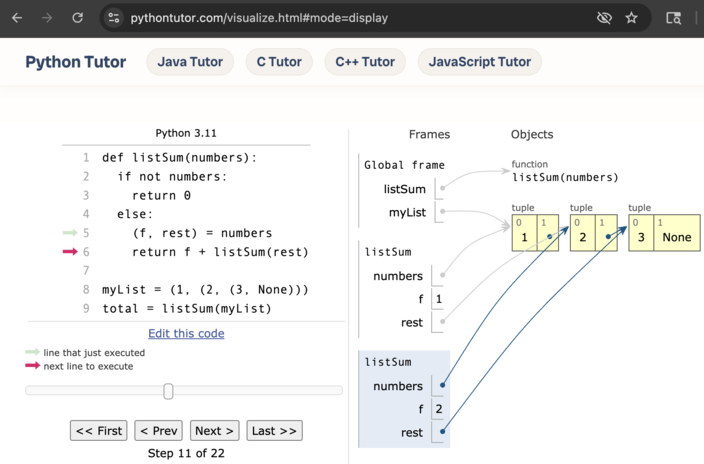Click the execution step slider handle
The height and width of the screenshot is (464, 704).
tap(168, 391)
